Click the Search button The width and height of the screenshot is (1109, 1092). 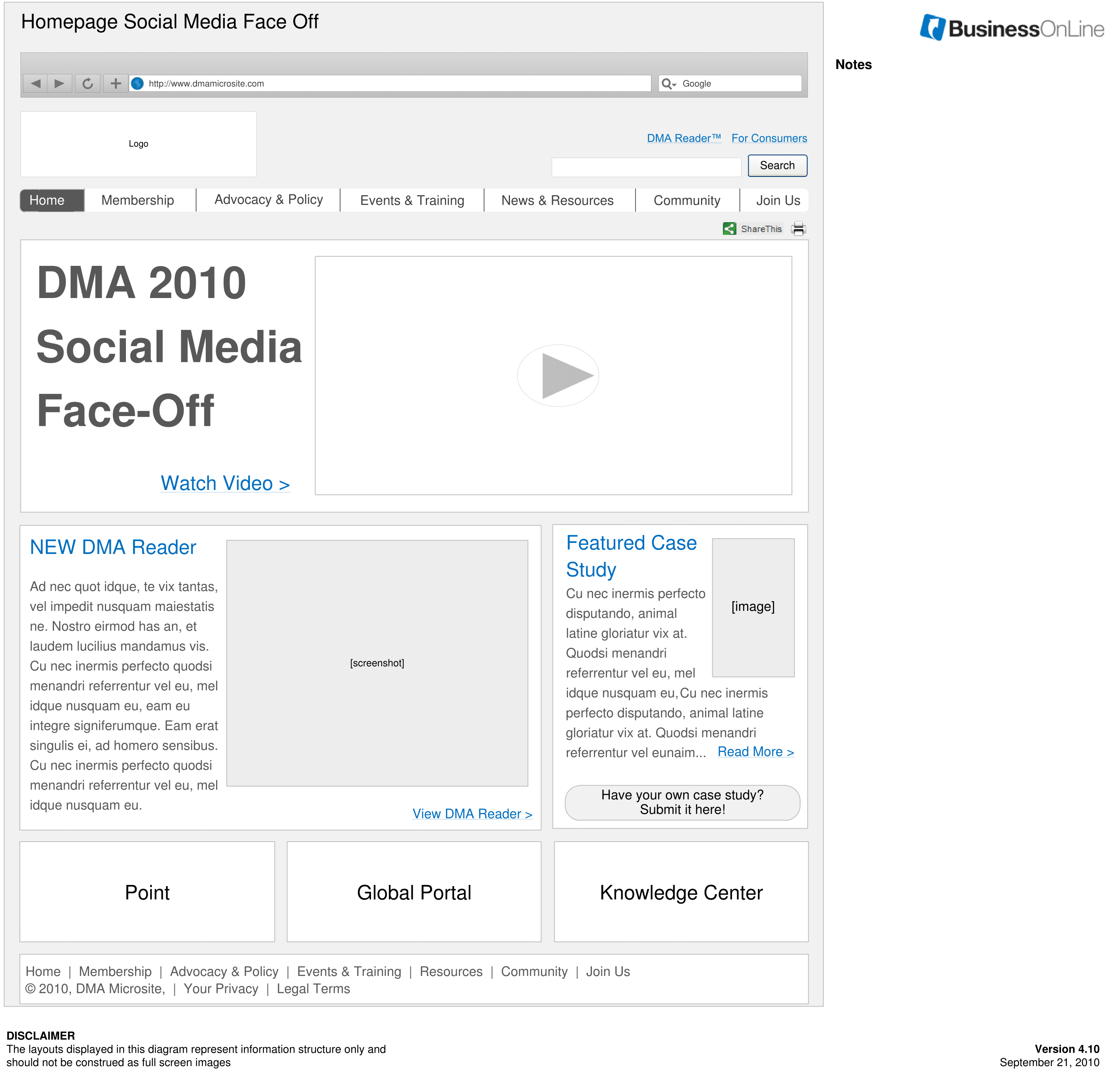[x=777, y=166]
